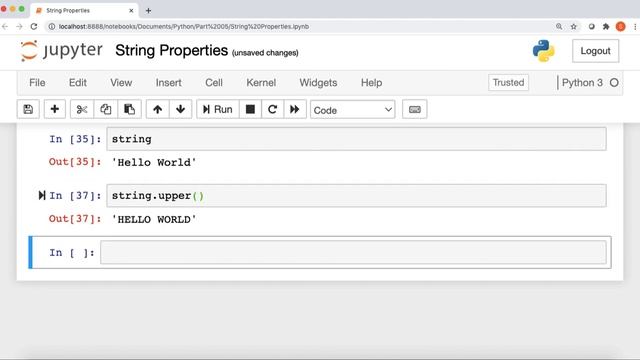Viewport: 640px width, 360px height.
Task: Click the Logout button
Action: click(x=596, y=51)
